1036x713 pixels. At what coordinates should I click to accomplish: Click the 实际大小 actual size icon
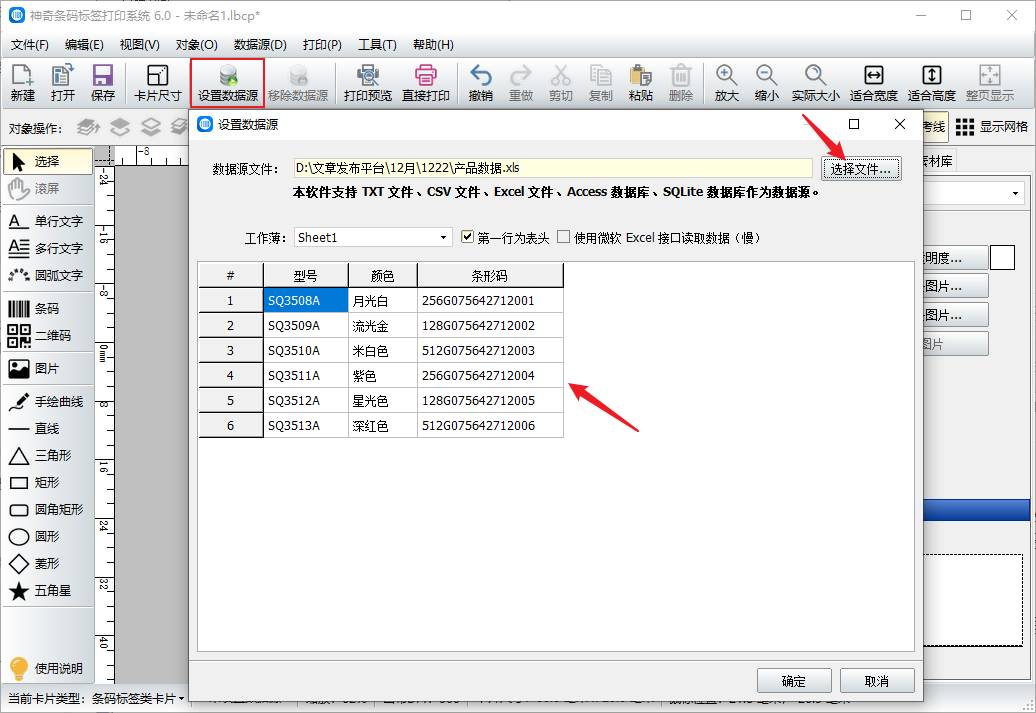click(815, 83)
